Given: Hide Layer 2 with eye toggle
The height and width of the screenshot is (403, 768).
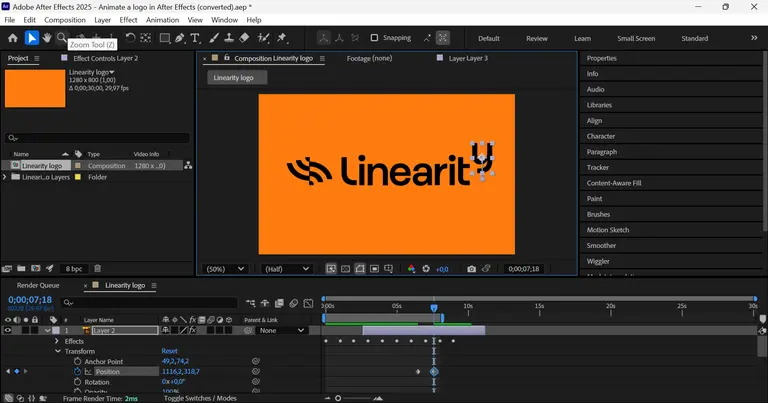Looking at the screenshot, I should pyautogui.click(x=8, y=331).
